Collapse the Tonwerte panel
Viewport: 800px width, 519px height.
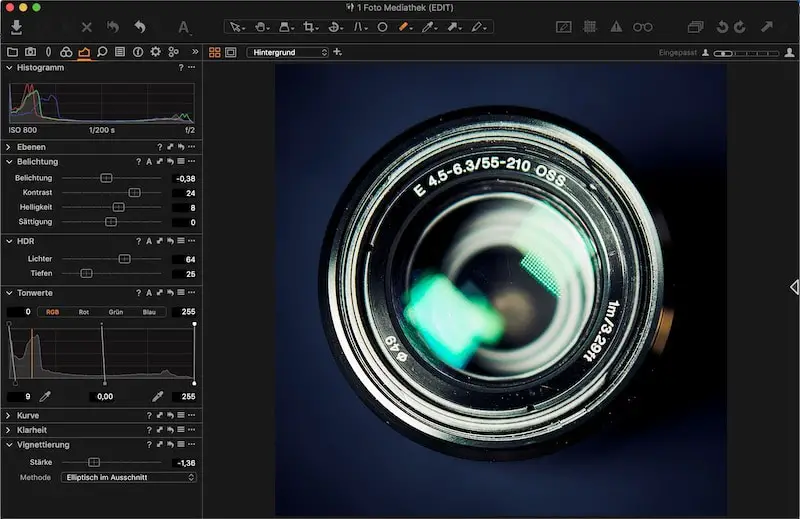9,293
